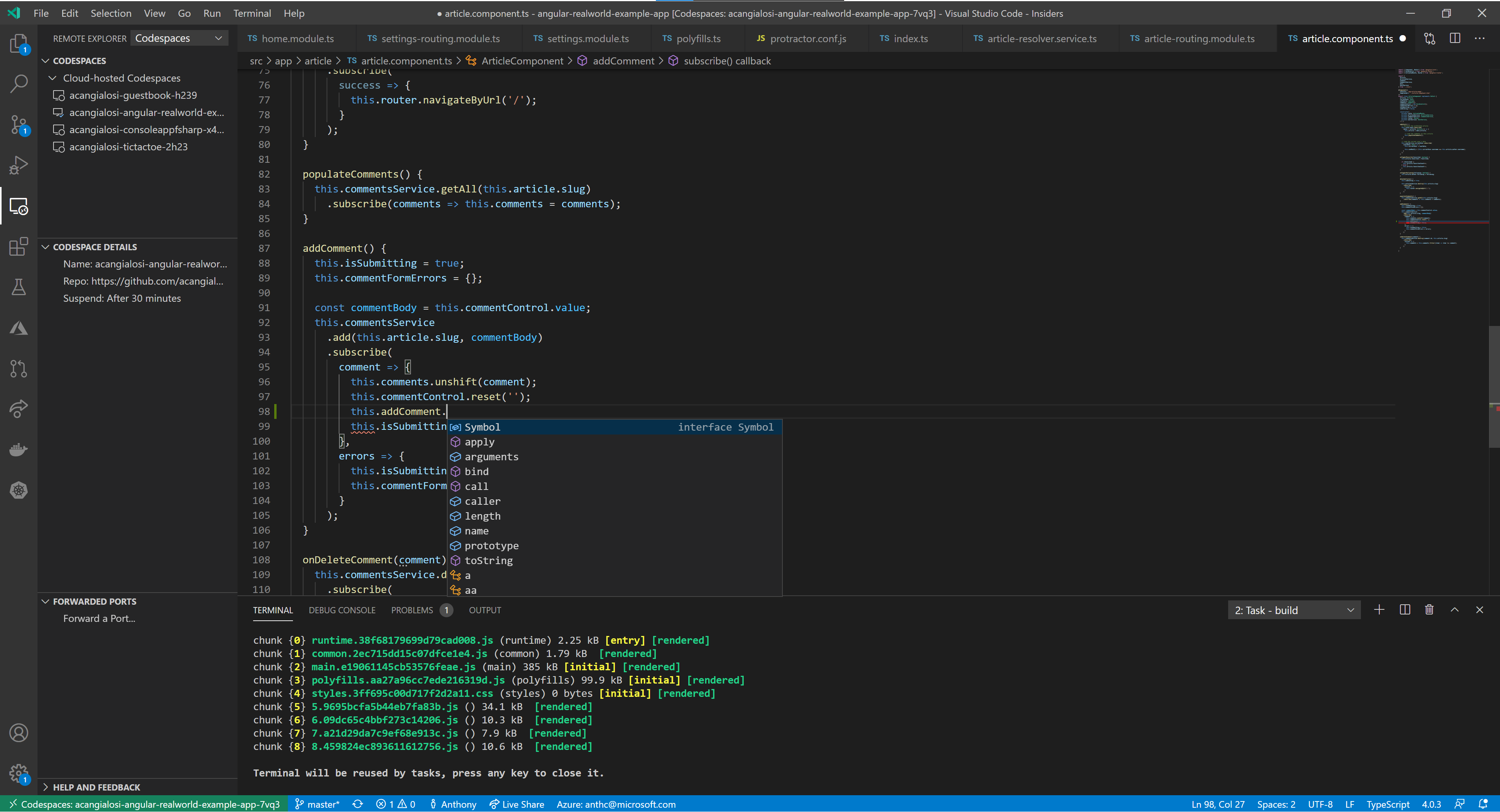Open the Search view in the activity bar
This screenshot has width=1500, height=812.
pyautogui.click(x=19, y=84)
